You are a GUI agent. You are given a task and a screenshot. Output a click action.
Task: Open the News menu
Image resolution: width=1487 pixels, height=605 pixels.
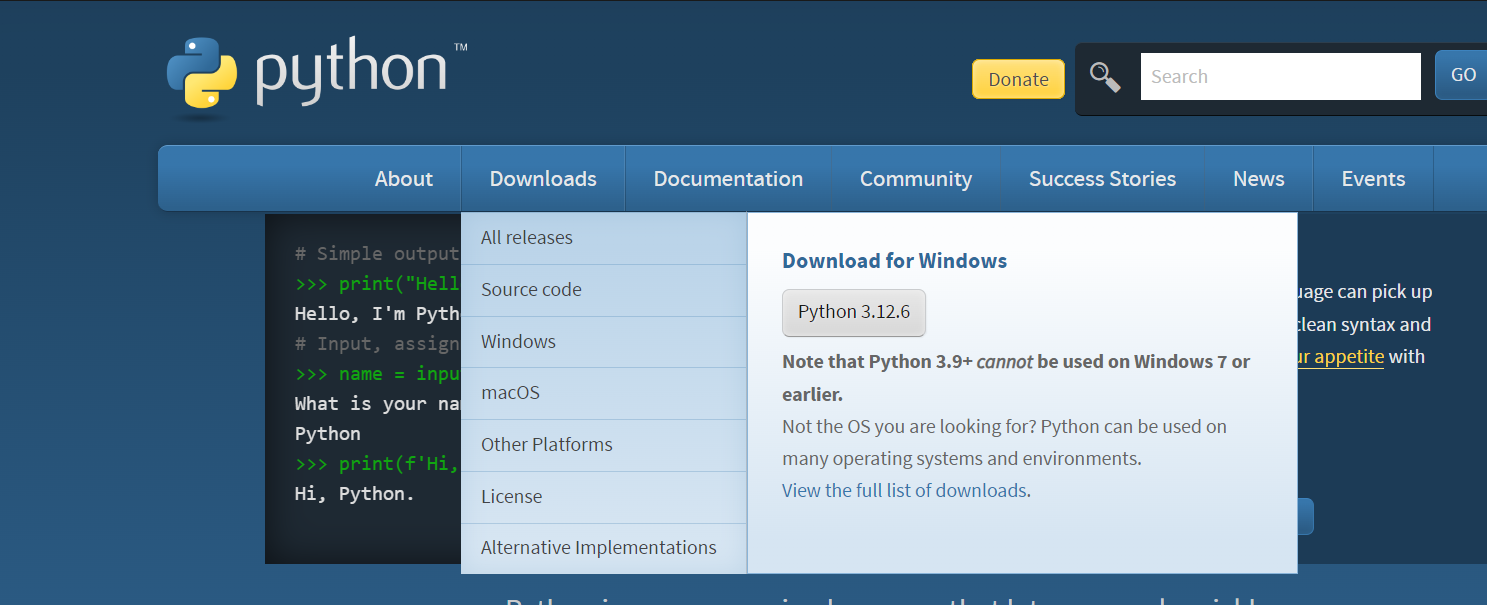click(x=1258, y=179)
